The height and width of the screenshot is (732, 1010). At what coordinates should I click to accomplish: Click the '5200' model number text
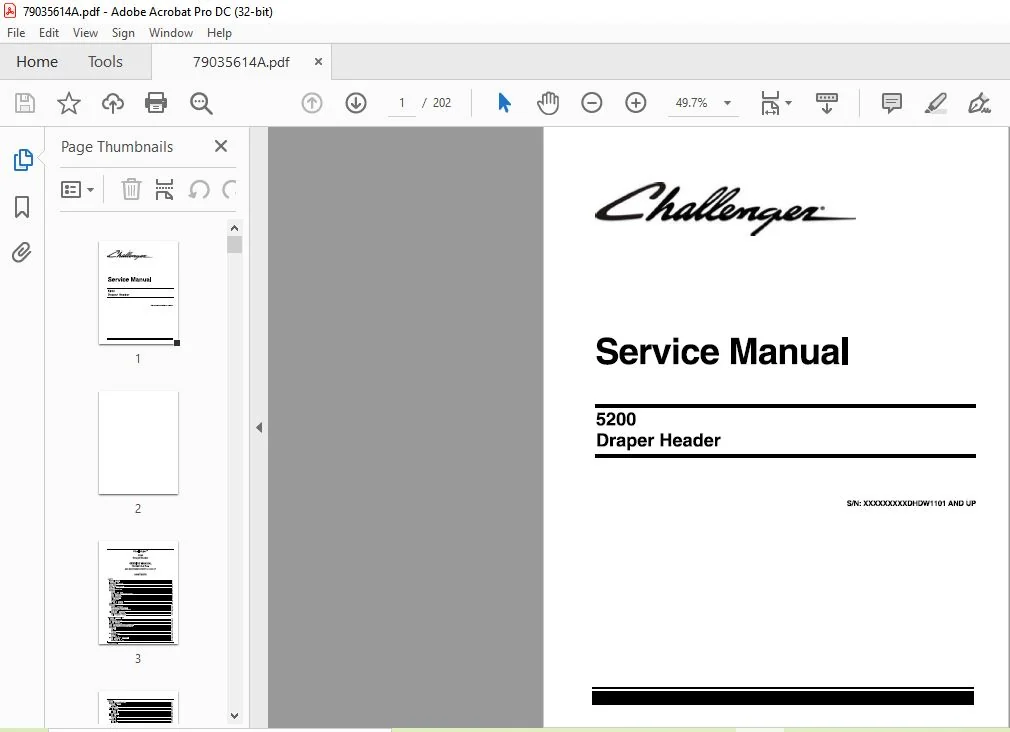(x=616, y=419)
